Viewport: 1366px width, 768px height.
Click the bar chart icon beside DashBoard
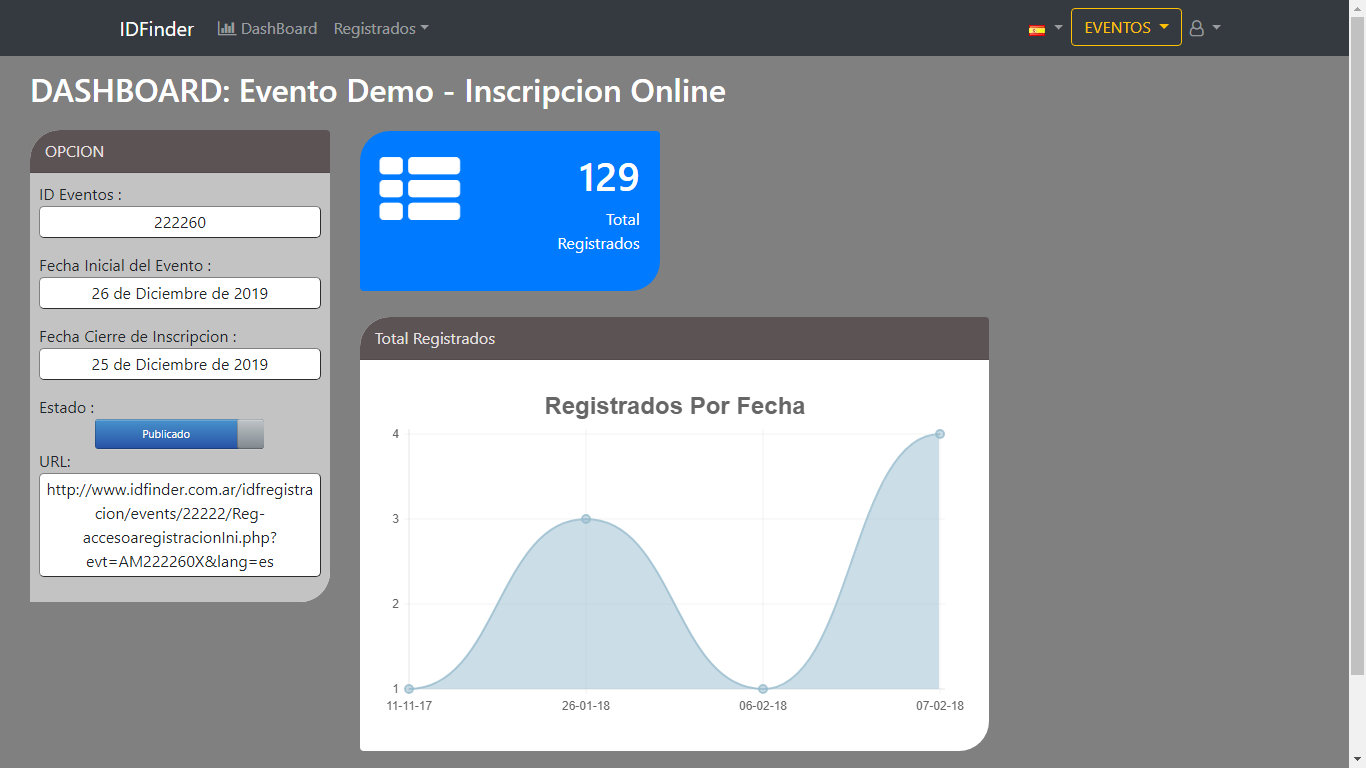click(227, 29)
